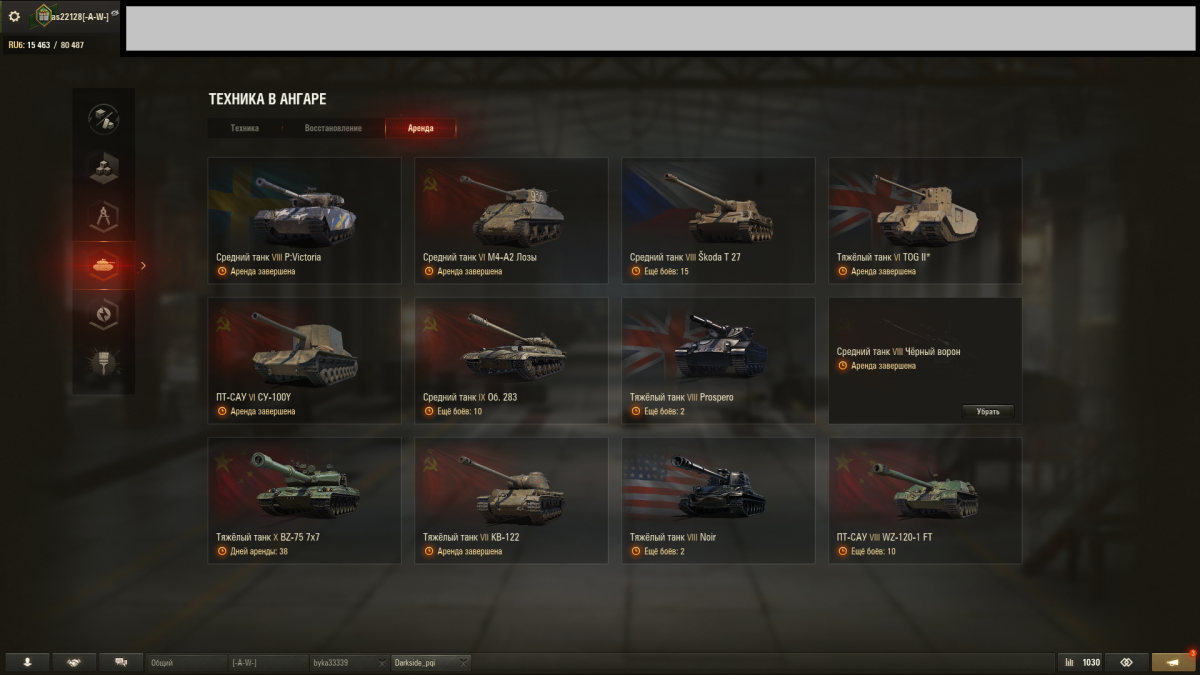Select the tank vehicles sidebar icon
1200x675 pixels.
[104, 265]
